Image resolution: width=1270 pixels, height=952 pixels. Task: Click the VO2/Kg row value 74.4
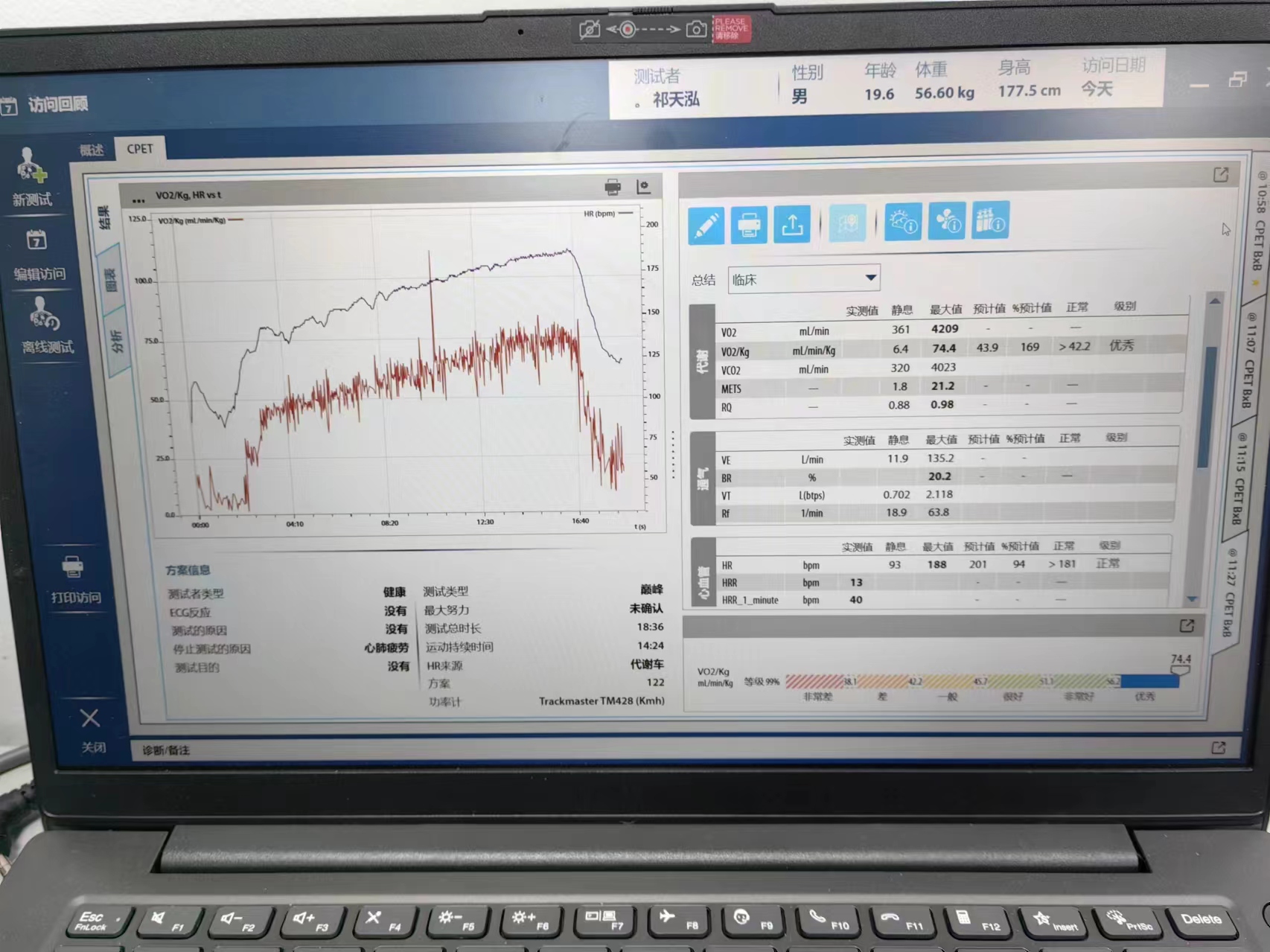[944, 348]
